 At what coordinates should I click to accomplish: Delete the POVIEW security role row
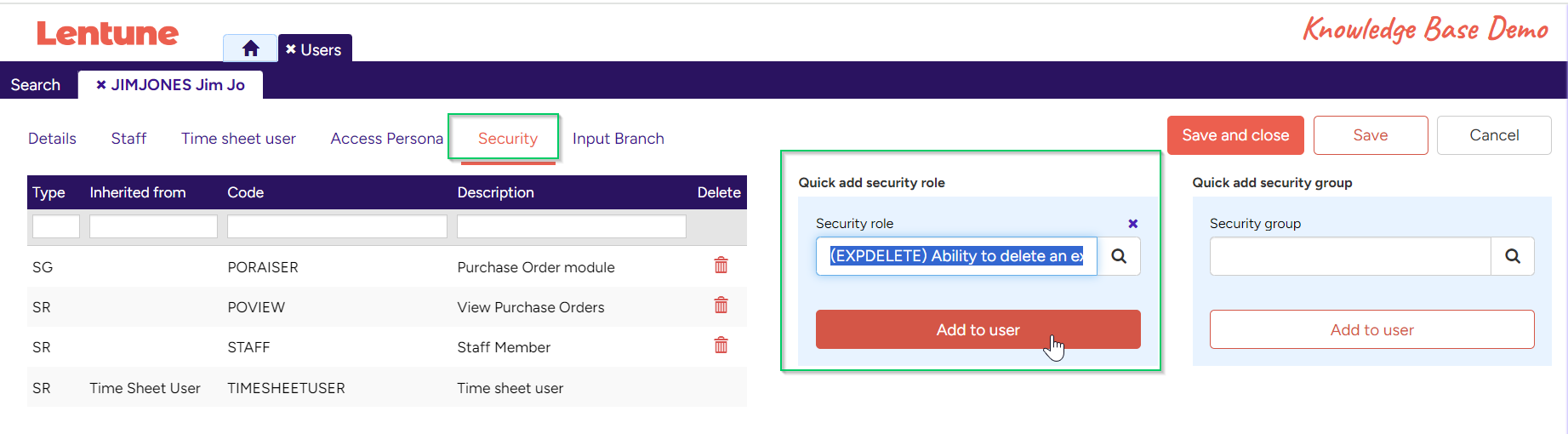point(721,306)
